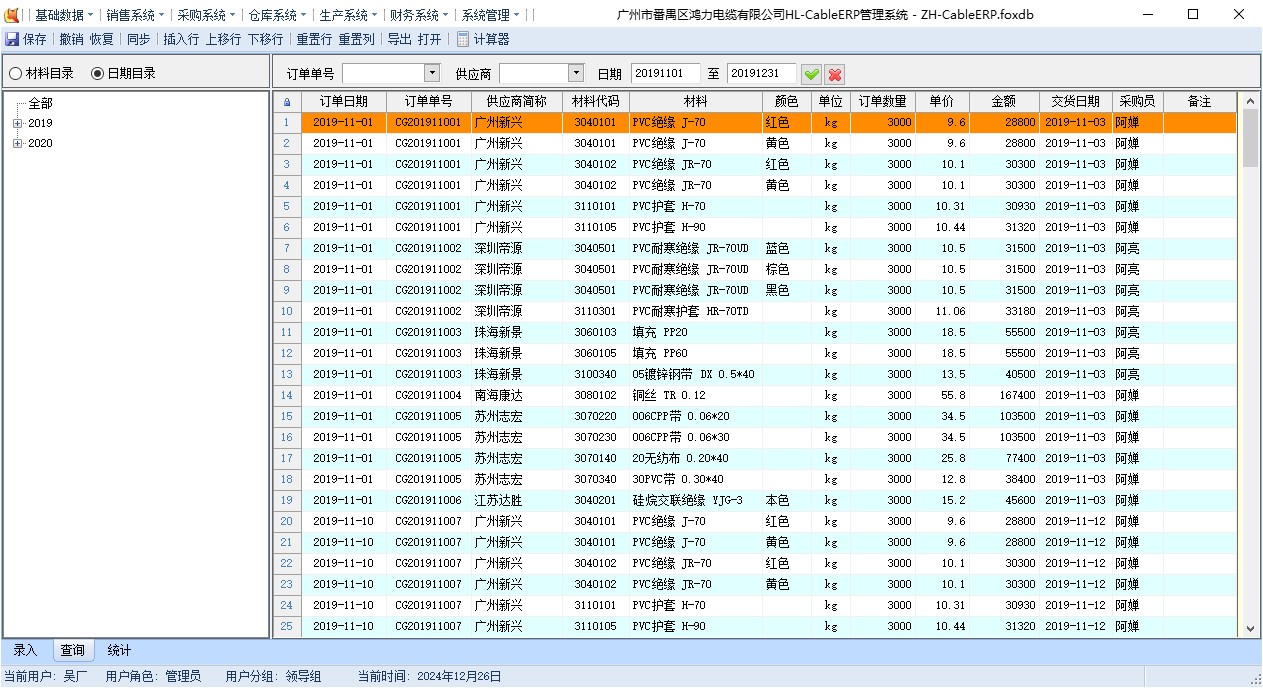Select the 材料目录 radio button
The width and height of the screenshot is (1263, 688).
[16, 73]
